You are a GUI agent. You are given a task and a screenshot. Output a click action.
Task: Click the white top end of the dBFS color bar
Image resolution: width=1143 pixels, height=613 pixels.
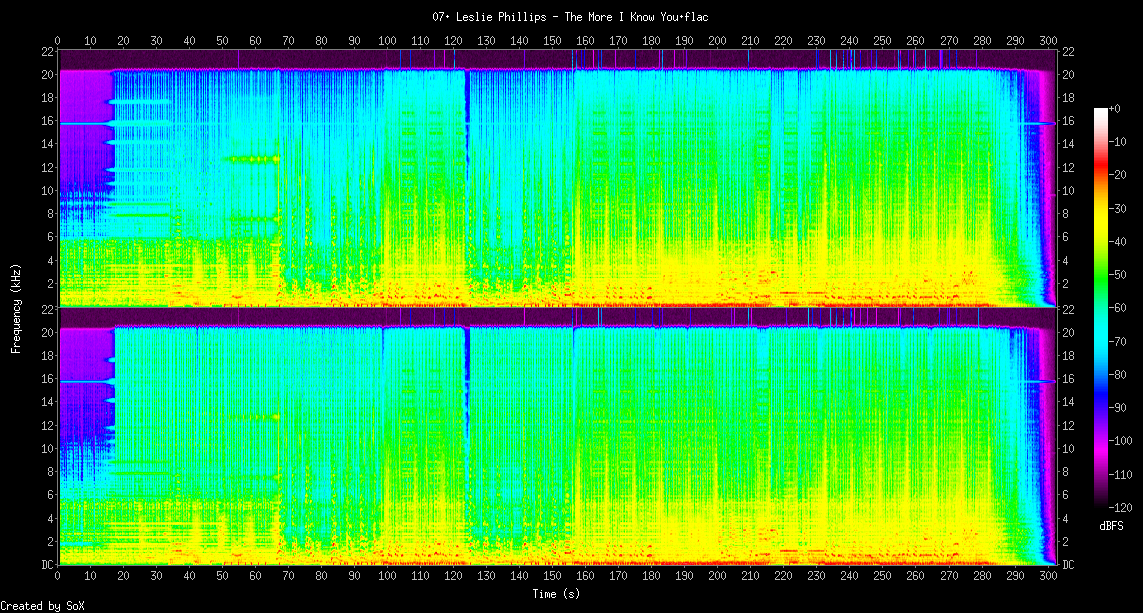point(1101,111)
